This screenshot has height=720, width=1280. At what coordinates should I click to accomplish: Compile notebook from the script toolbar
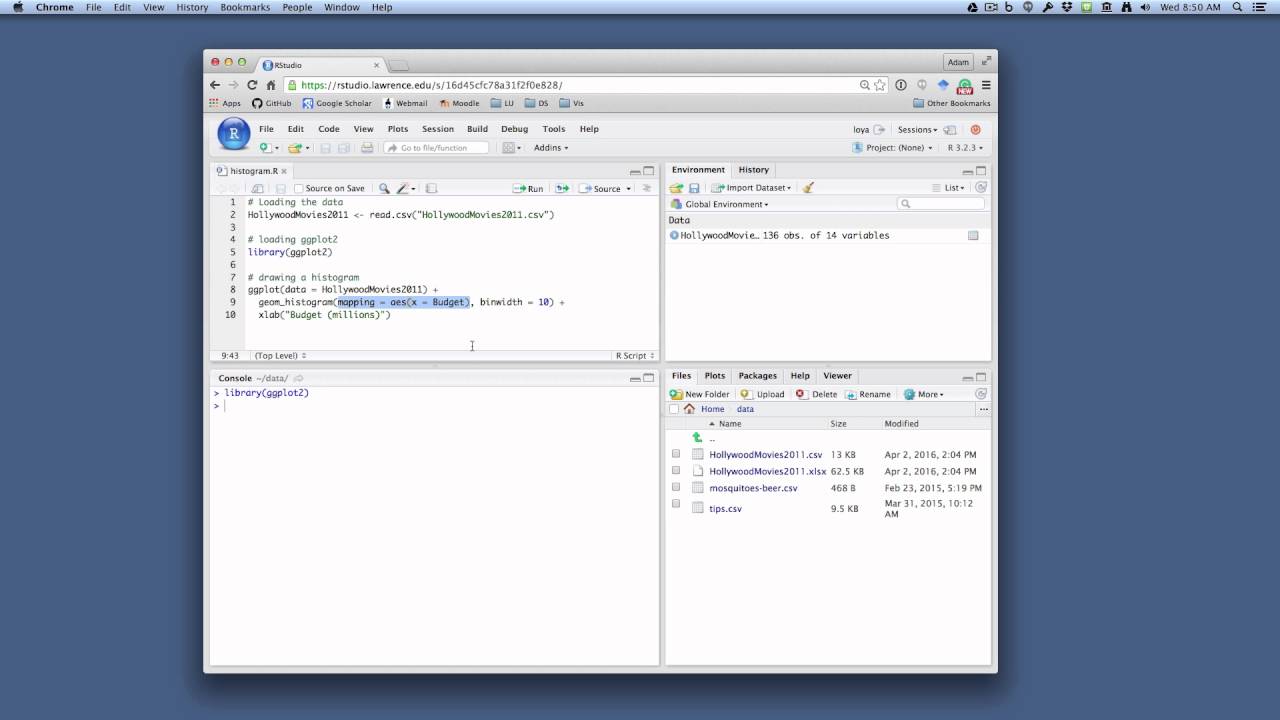pyautogui.click(x=432, y=188)
